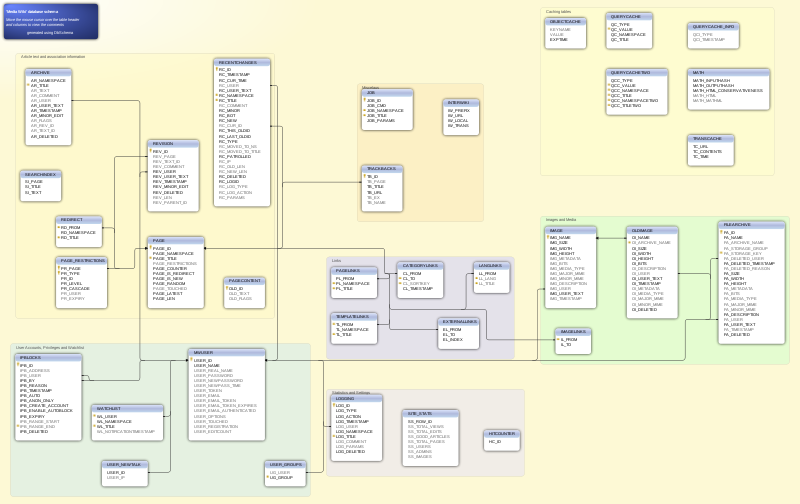Image resolution: width=800 pixels, height=504 pixels.
Task: Click the RD_NAMESPACE column
Action: [78, 232]
